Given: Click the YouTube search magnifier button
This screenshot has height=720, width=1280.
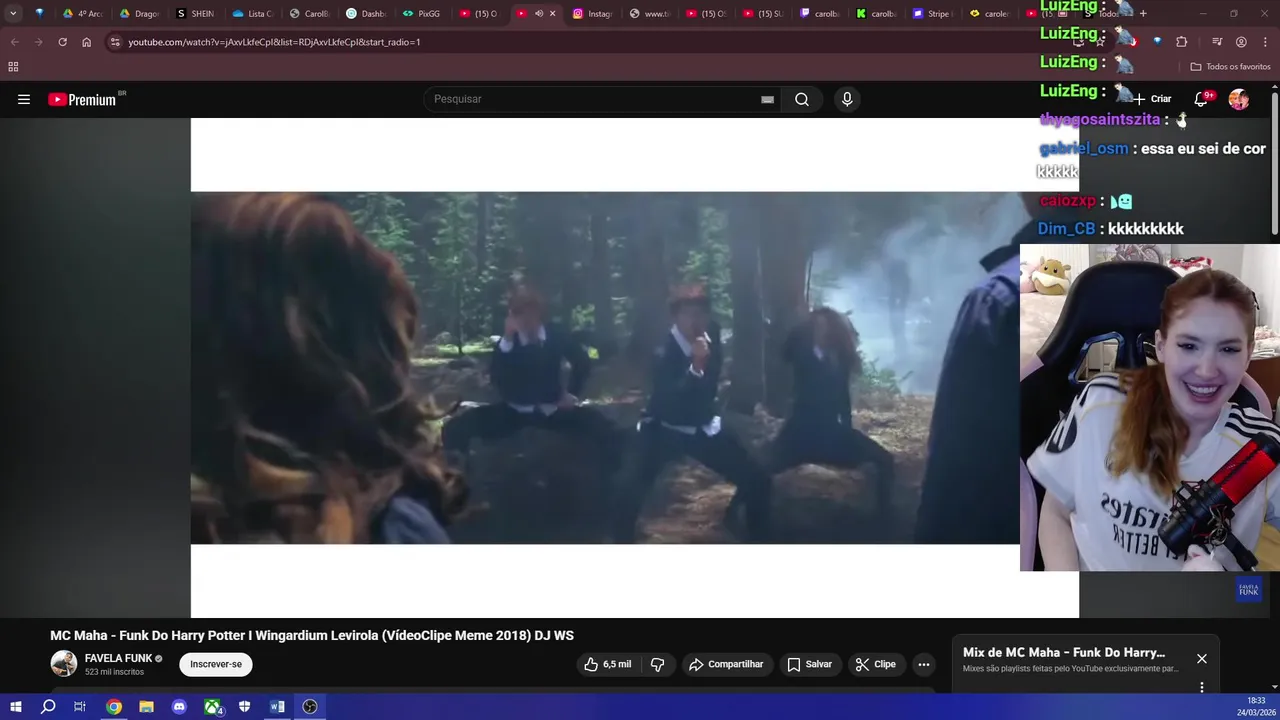Looking at the screenshot, I should click(802, 99).
